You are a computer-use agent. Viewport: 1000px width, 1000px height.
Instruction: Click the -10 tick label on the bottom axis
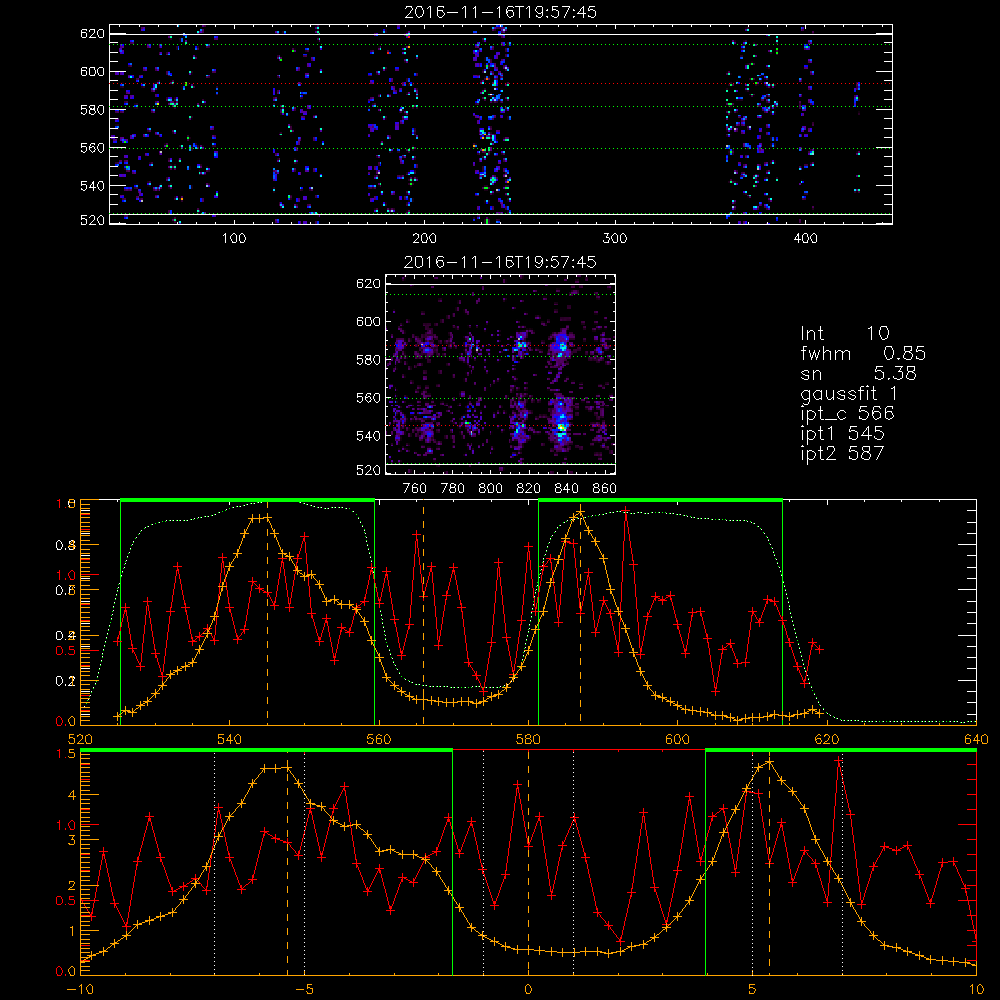(x=80, y=990)
